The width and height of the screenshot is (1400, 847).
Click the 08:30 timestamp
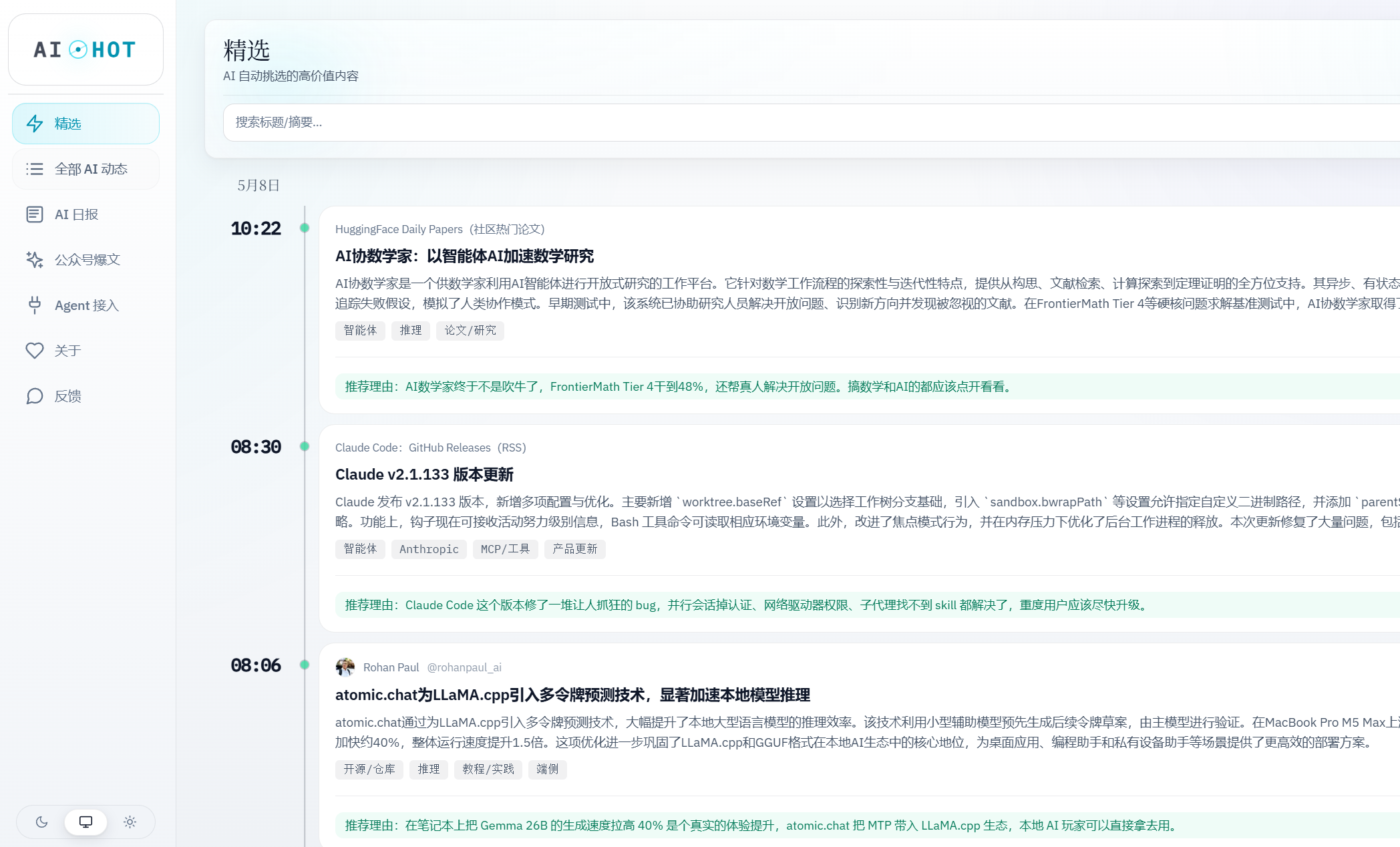[x=256, y=447]
